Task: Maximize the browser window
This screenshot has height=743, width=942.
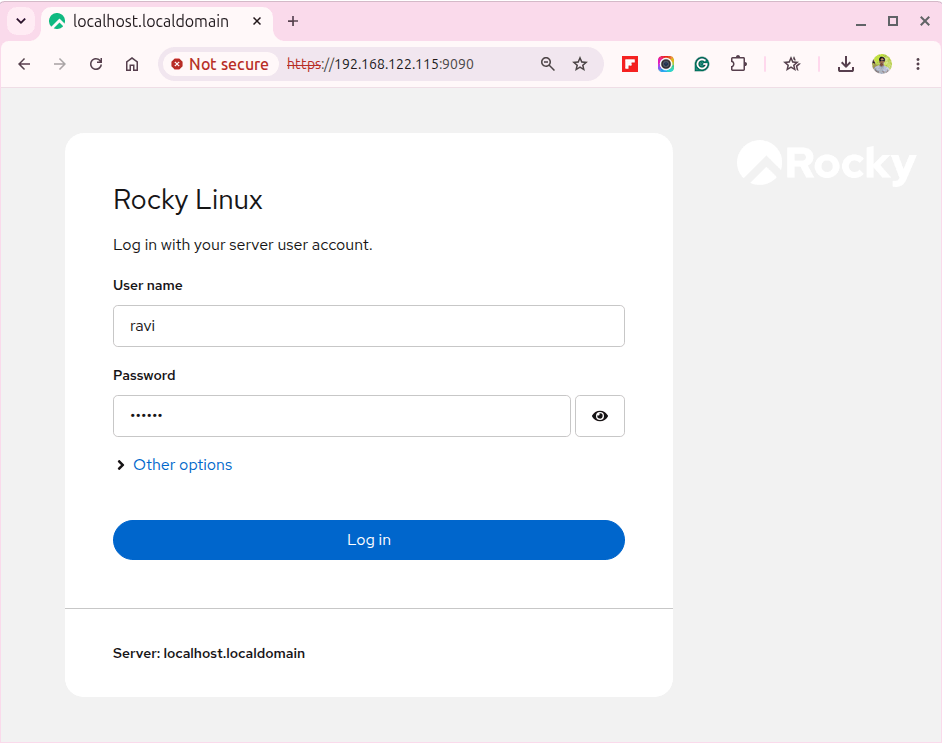Action: click(x=893, y=22)
